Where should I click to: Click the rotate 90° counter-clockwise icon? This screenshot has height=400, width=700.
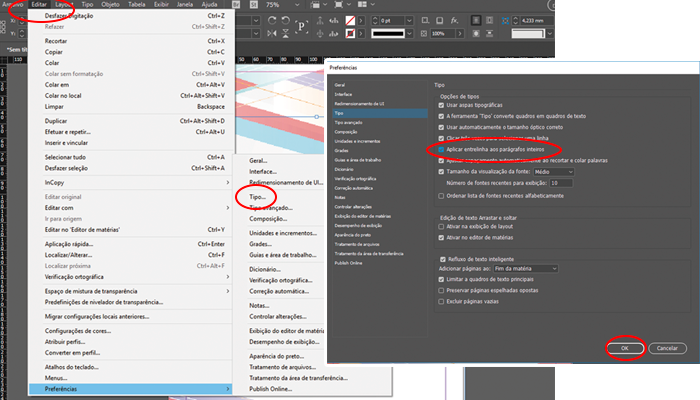[286, 21]
